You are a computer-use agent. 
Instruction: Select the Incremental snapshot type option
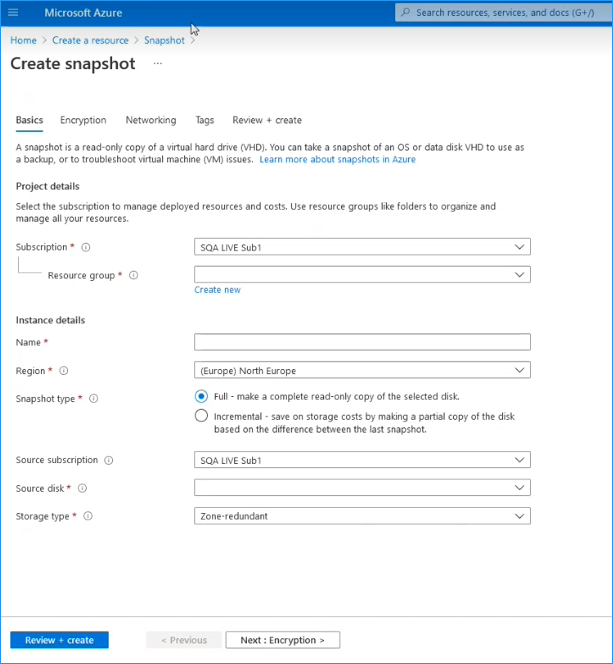[202, 416]
